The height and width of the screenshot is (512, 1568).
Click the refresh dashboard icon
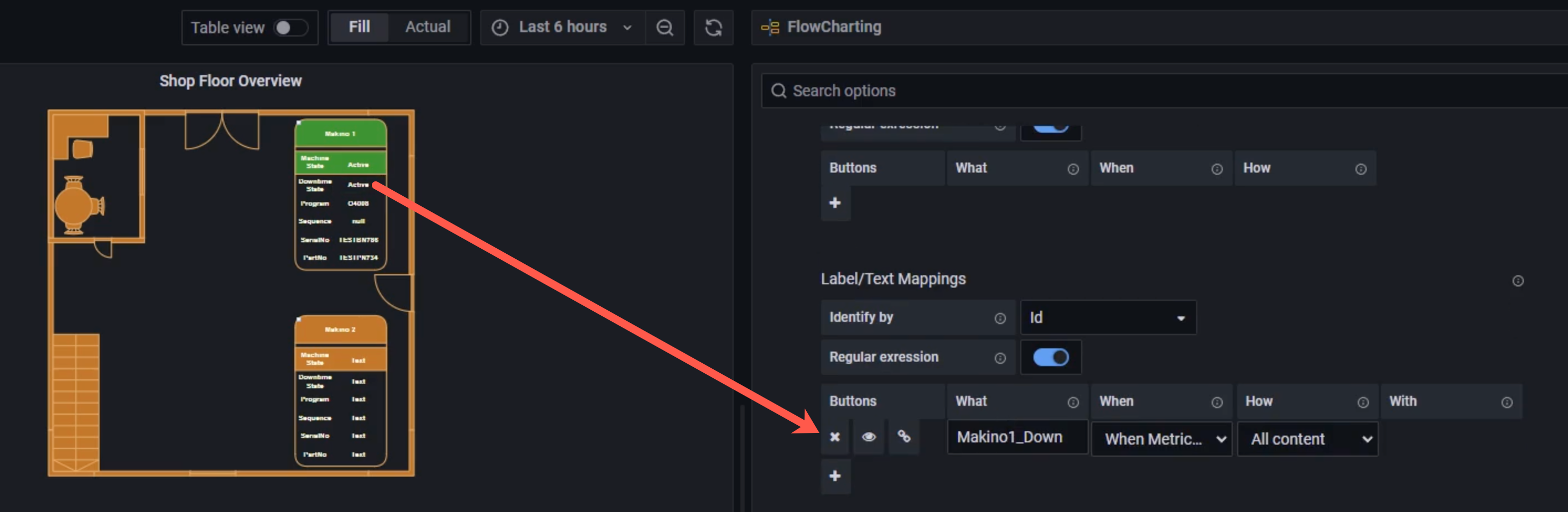713,27
